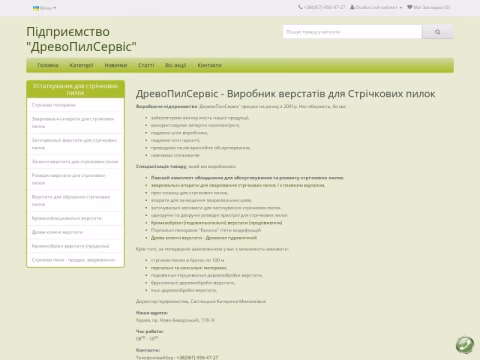This screenshot has width=480, height=360.
Task: Click the address line Харків, пр. Ново-Баварський
Action: tap(176, 320)
